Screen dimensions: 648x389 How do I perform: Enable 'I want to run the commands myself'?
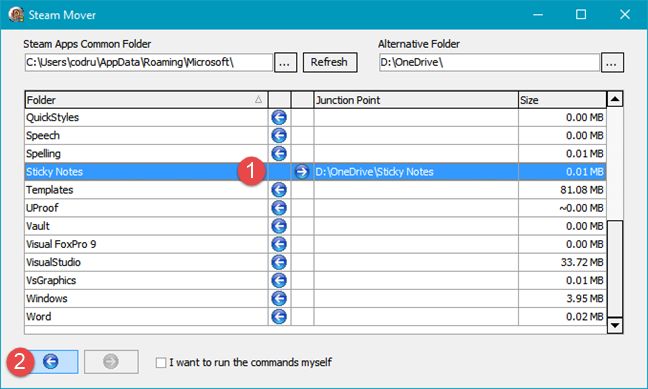(161, 363)
